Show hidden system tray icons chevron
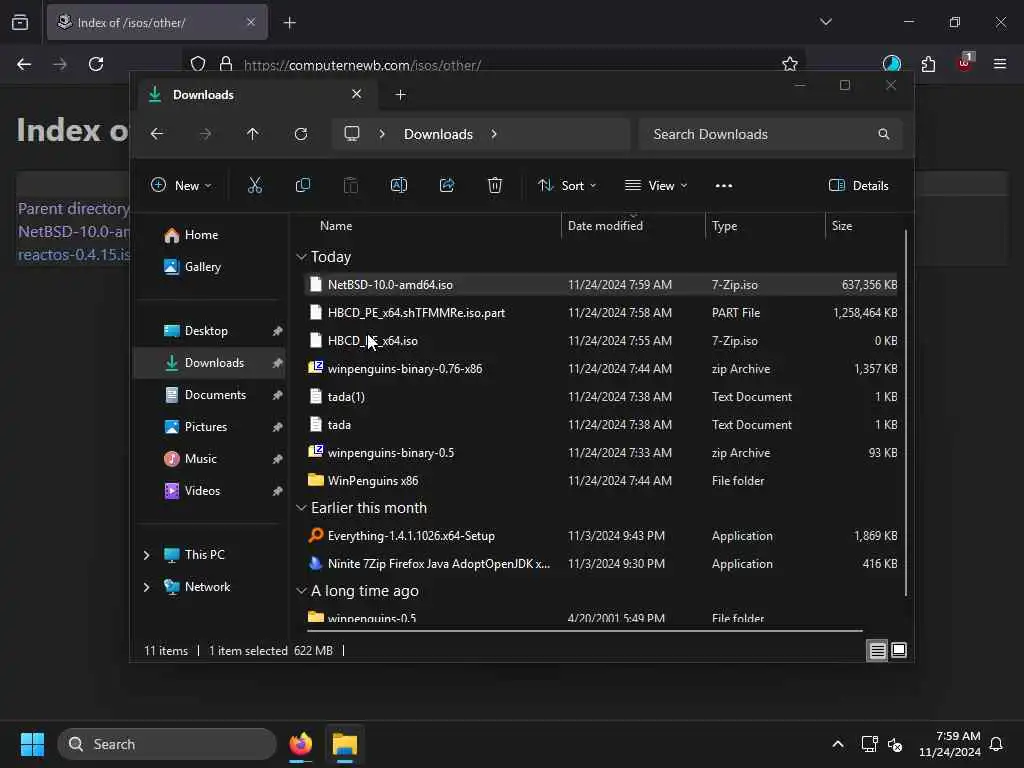This screenshot has width=1024, height=768. point(838,744)
